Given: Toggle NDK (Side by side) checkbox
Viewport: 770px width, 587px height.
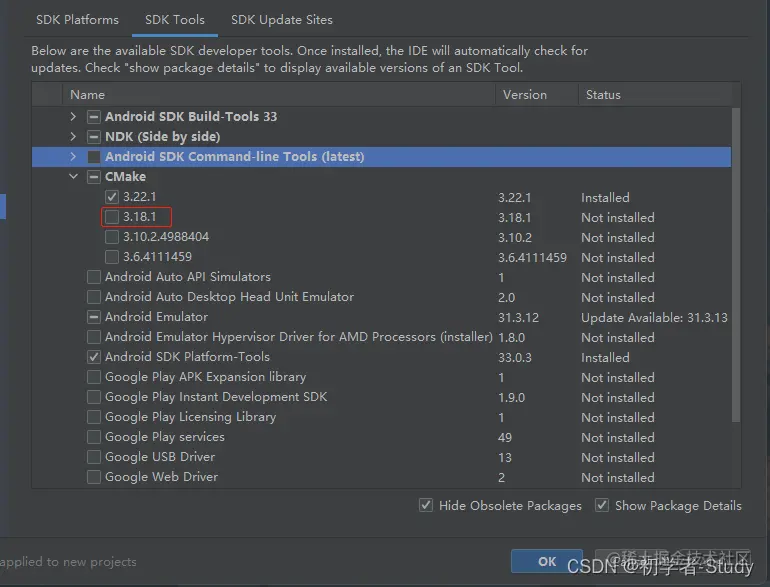Looking at the screenshot, I should pos(94,137).
